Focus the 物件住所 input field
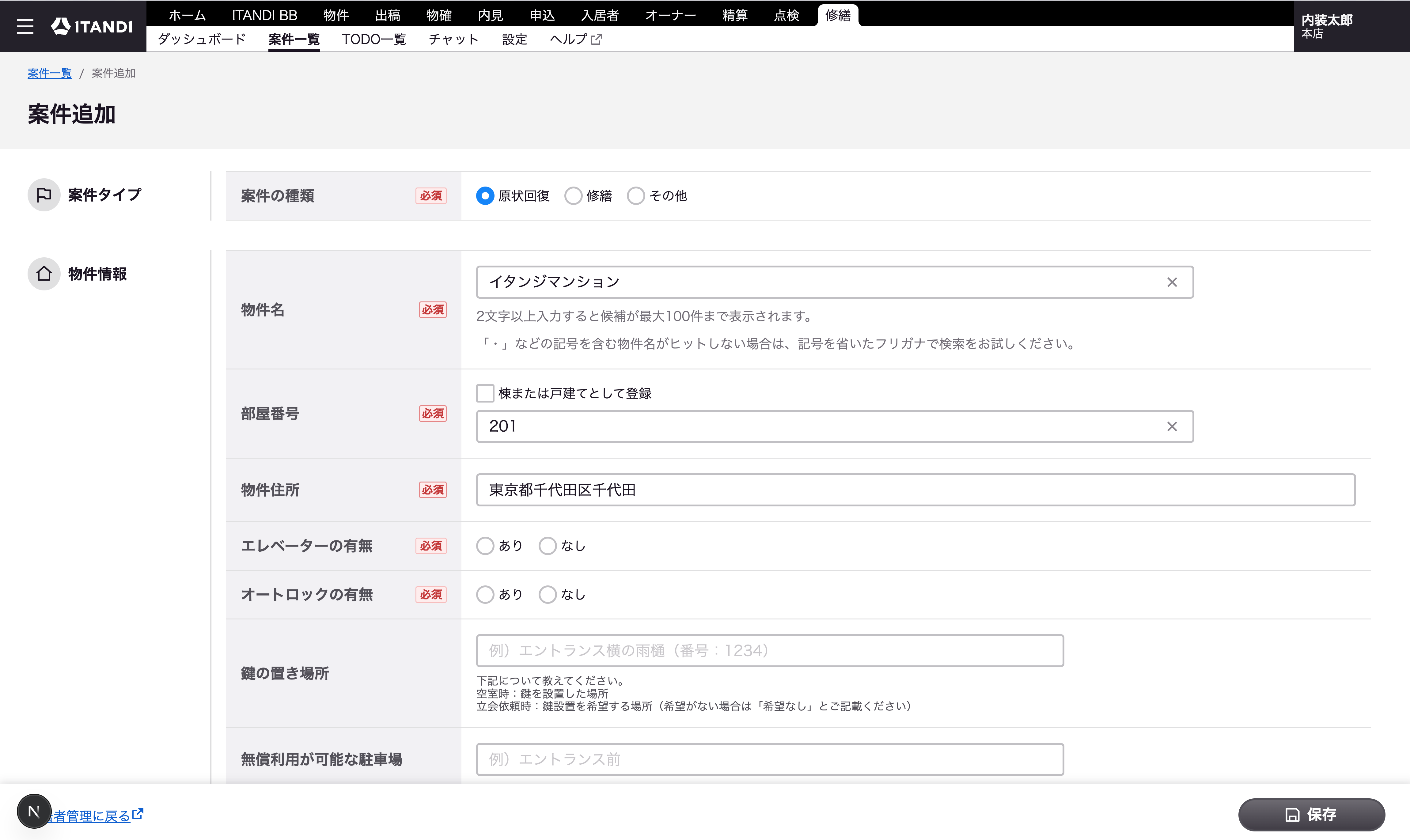Image resolution: width=1410 pixels, height=840 pixels. pyautogui.click(x=916, y=490)
